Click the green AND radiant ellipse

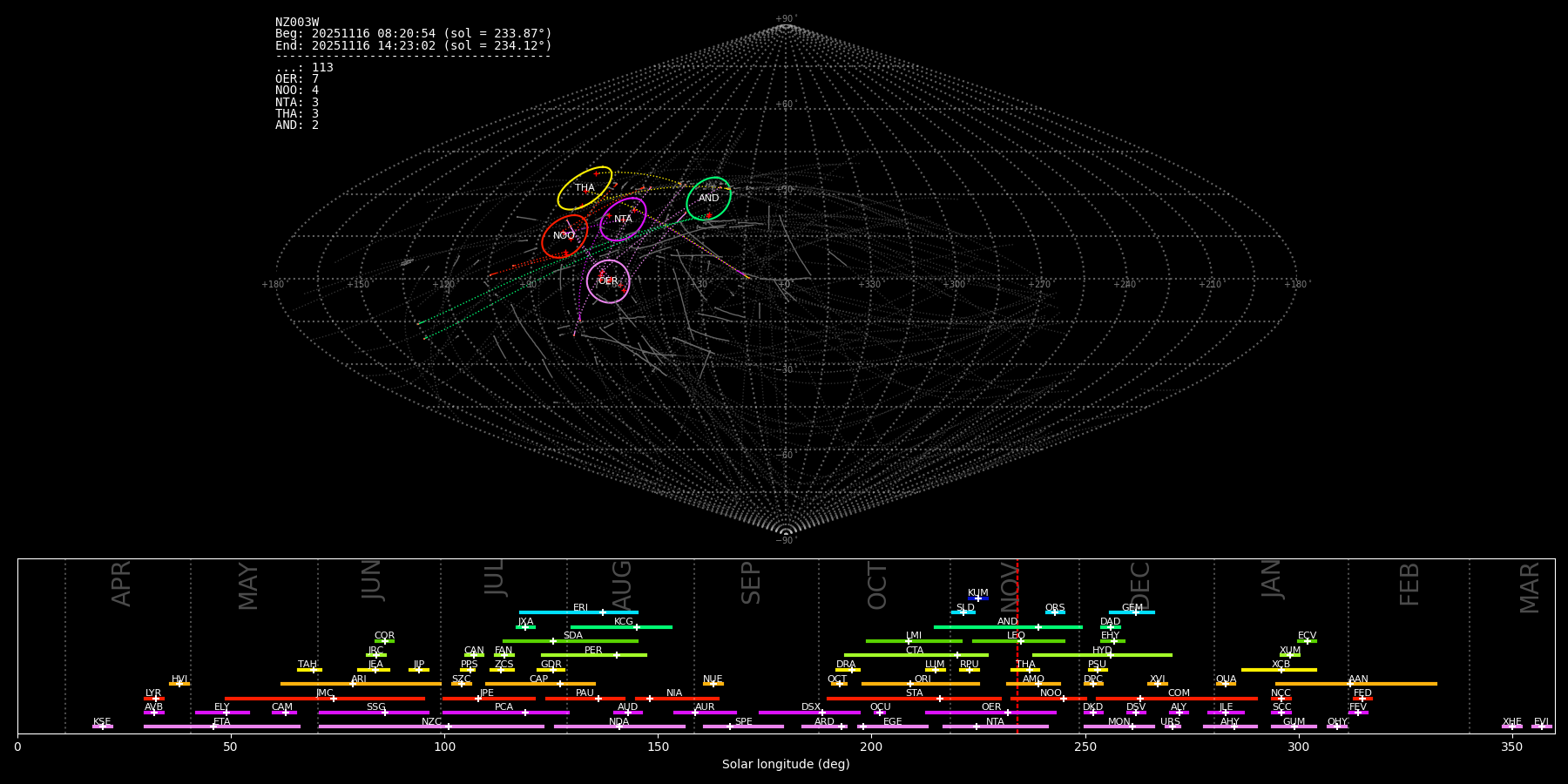tap(708, 199)
